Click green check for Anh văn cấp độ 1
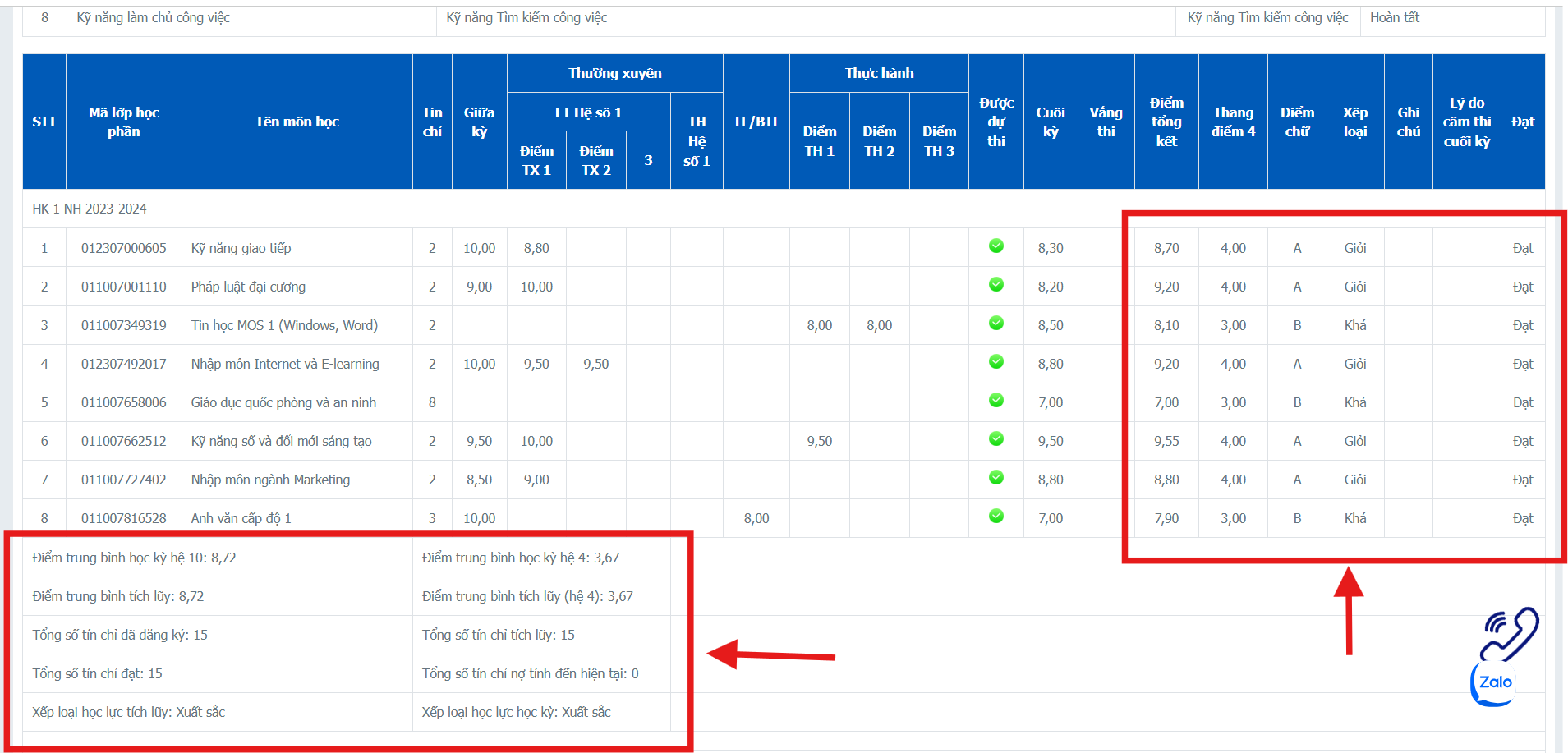Viewport: 1568px width, 753px height. (x=996, y=516)
